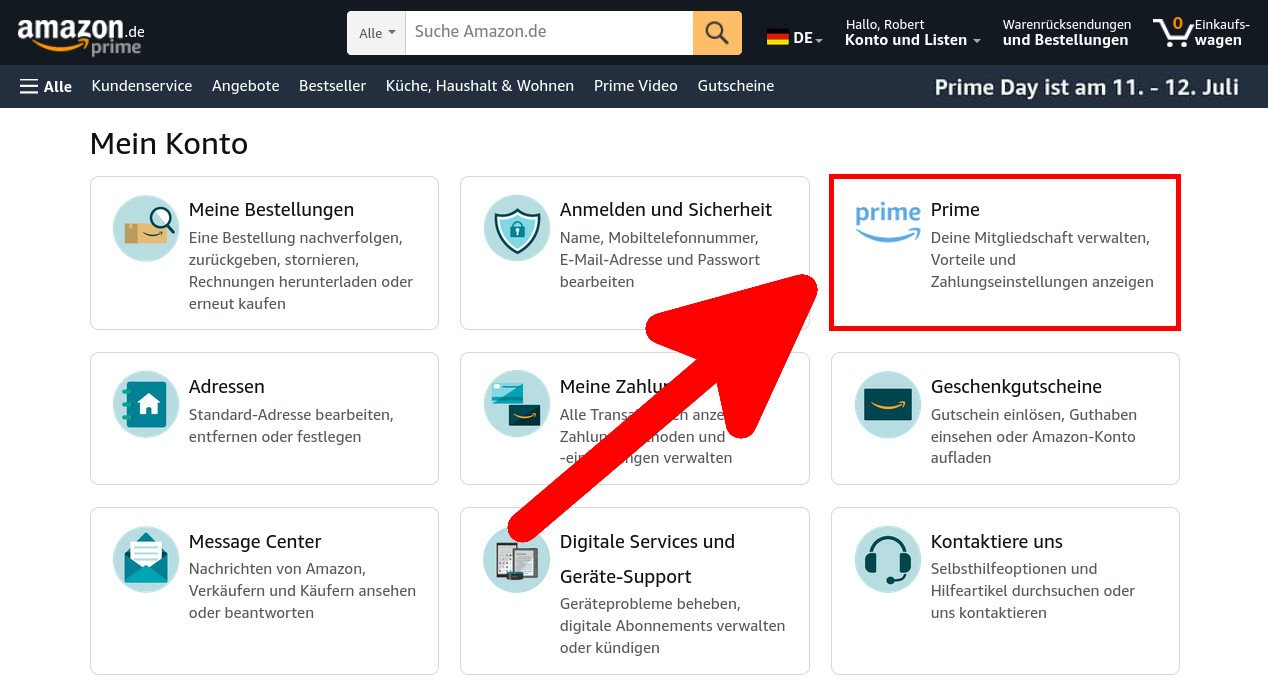Open the Geschenkgutscheine heading link

point(1016,387)
